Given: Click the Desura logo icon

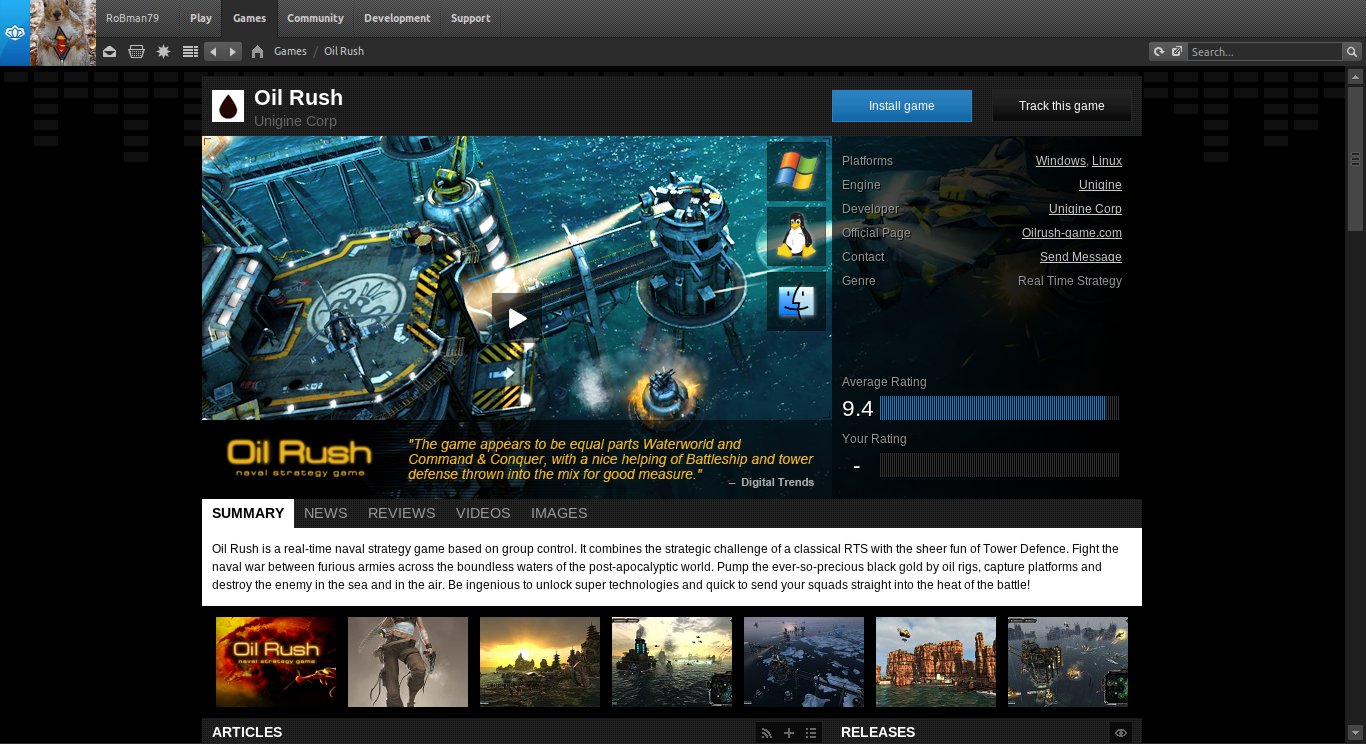Looking at the screenshot, I should point(14,33).
